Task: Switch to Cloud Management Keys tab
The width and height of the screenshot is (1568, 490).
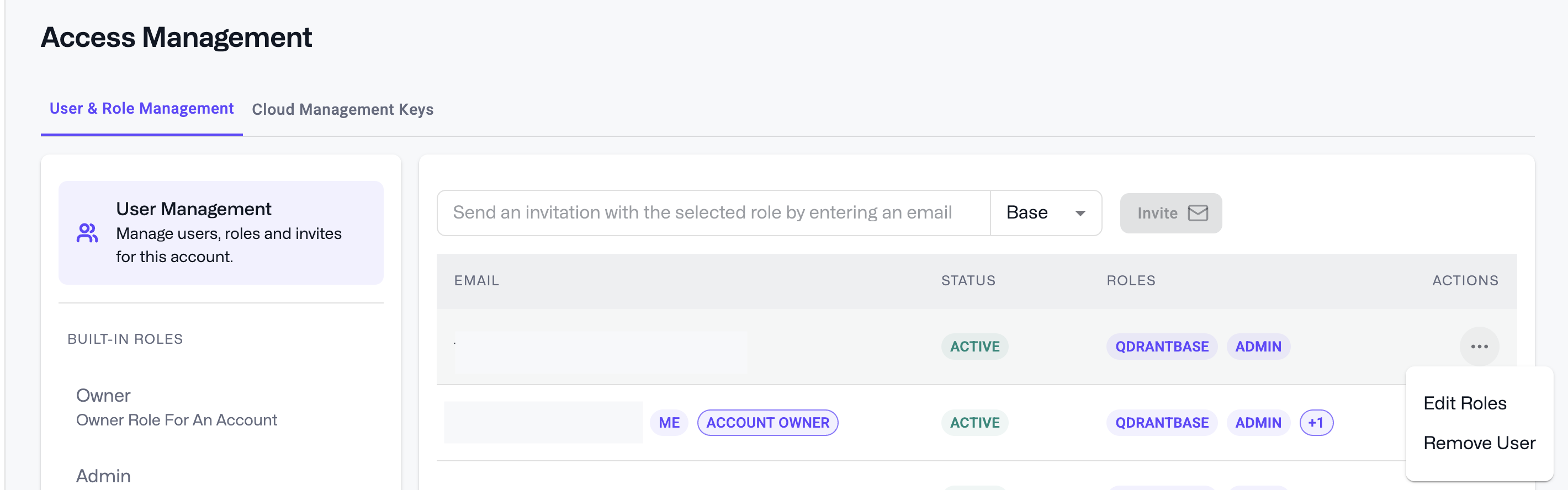Action: [342, 110]
